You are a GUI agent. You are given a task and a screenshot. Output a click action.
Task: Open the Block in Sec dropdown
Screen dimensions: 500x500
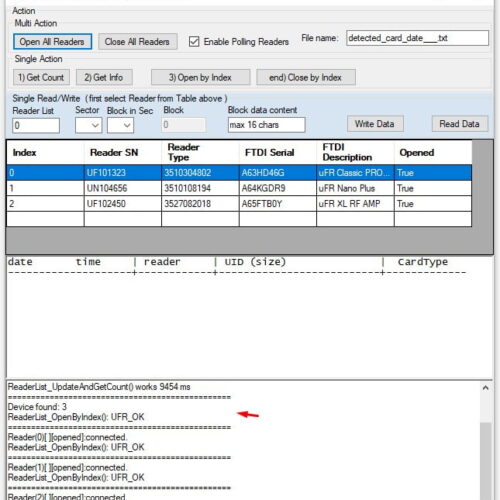[120, 125]
